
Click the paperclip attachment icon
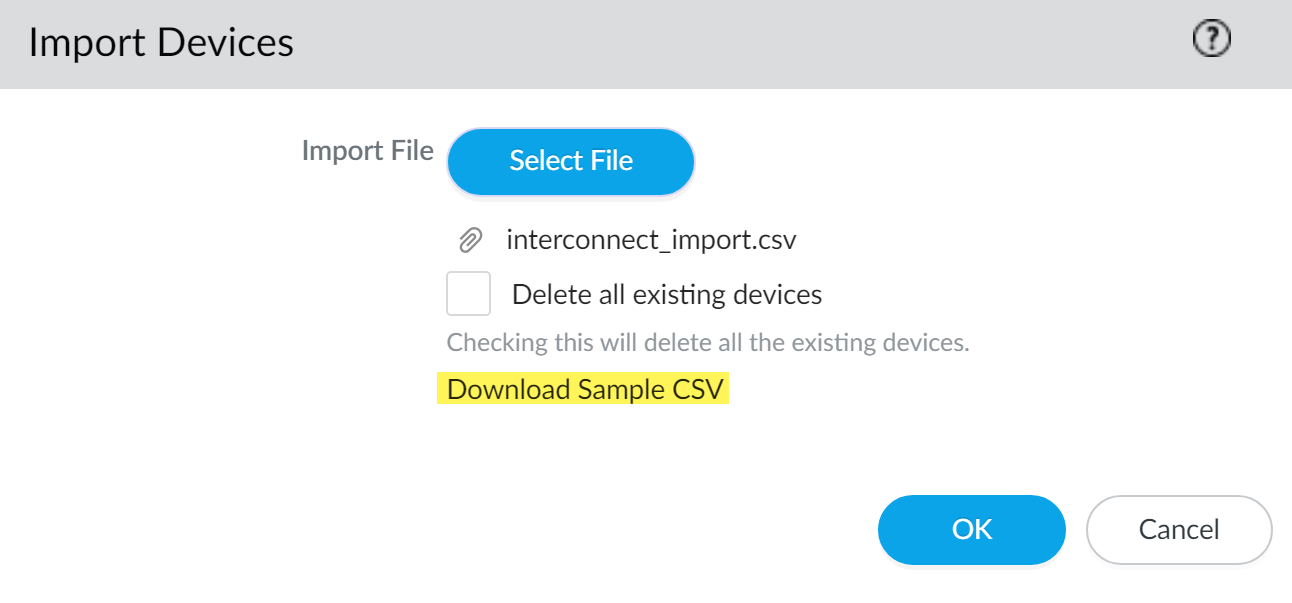470,240
